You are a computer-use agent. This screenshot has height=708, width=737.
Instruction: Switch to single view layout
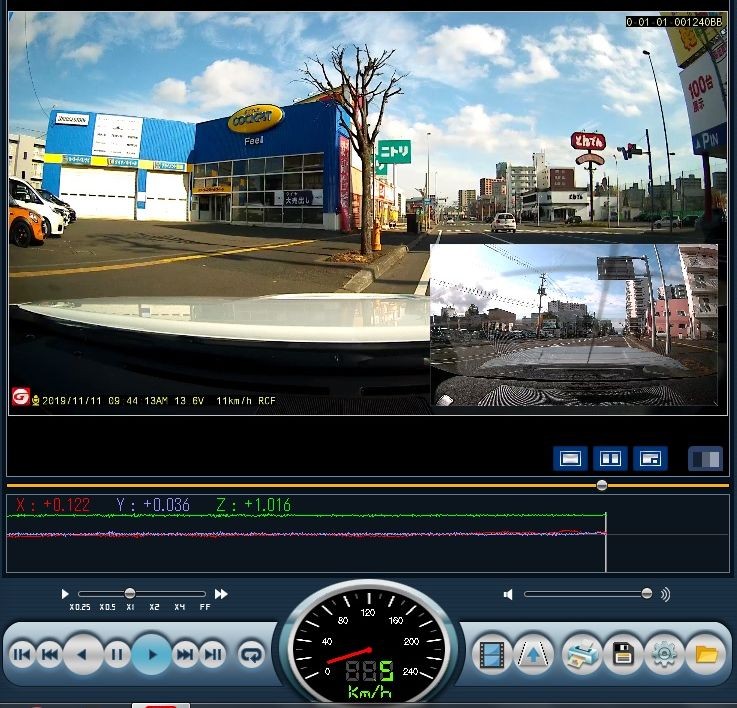tap(570, 458)
